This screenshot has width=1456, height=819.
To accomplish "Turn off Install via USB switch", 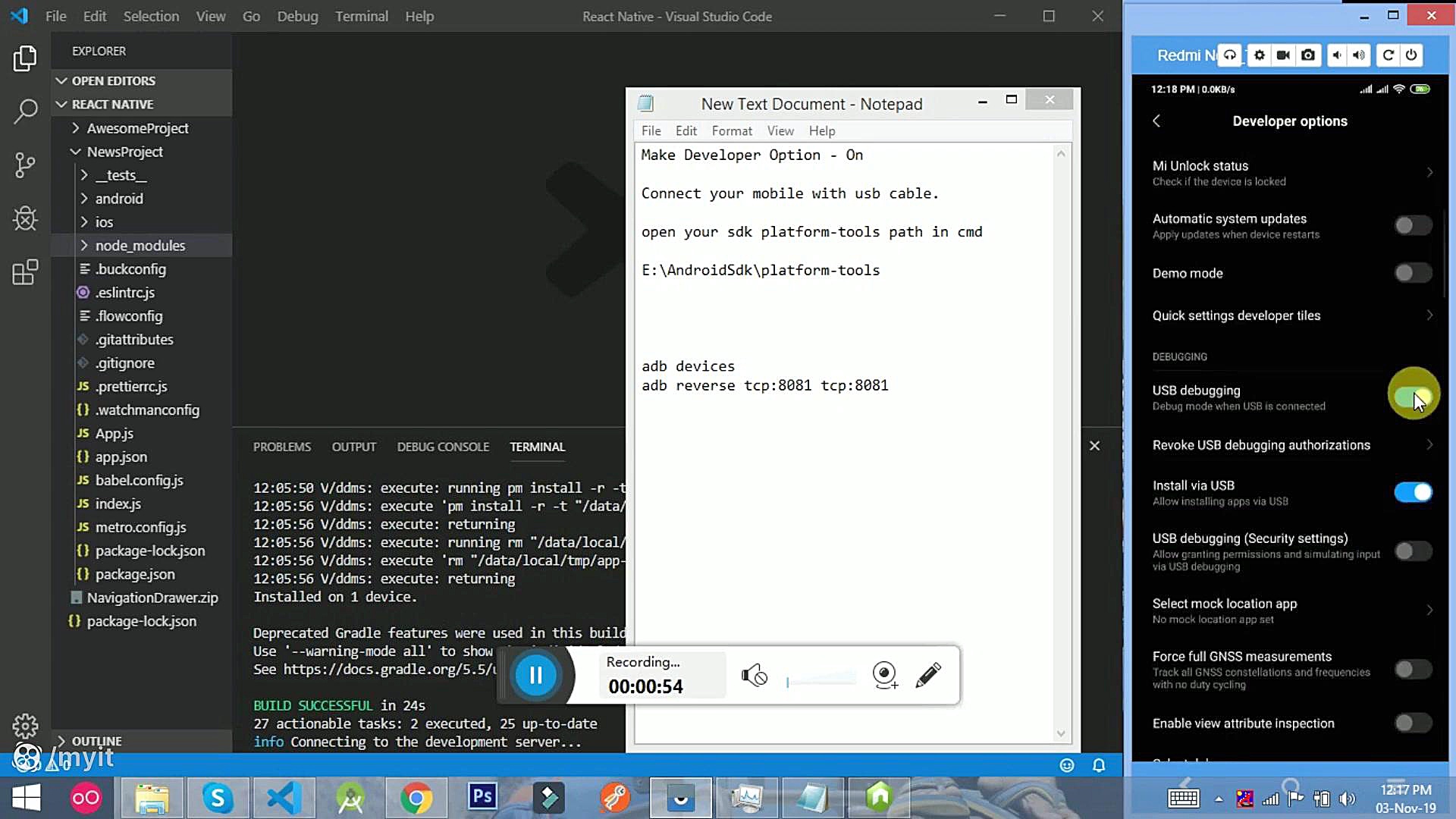I will 1413,492.
